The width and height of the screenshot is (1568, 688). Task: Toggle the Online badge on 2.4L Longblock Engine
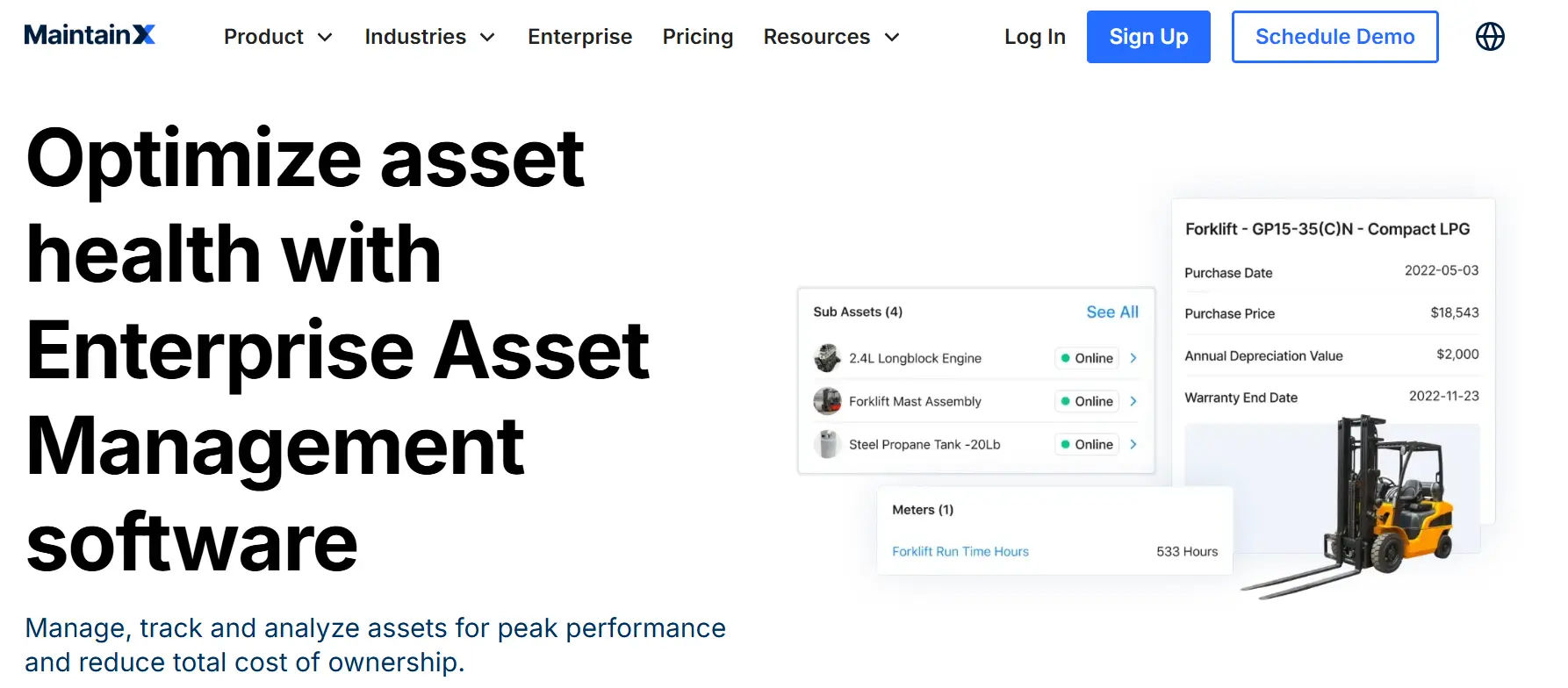[x=1087, y=358]
